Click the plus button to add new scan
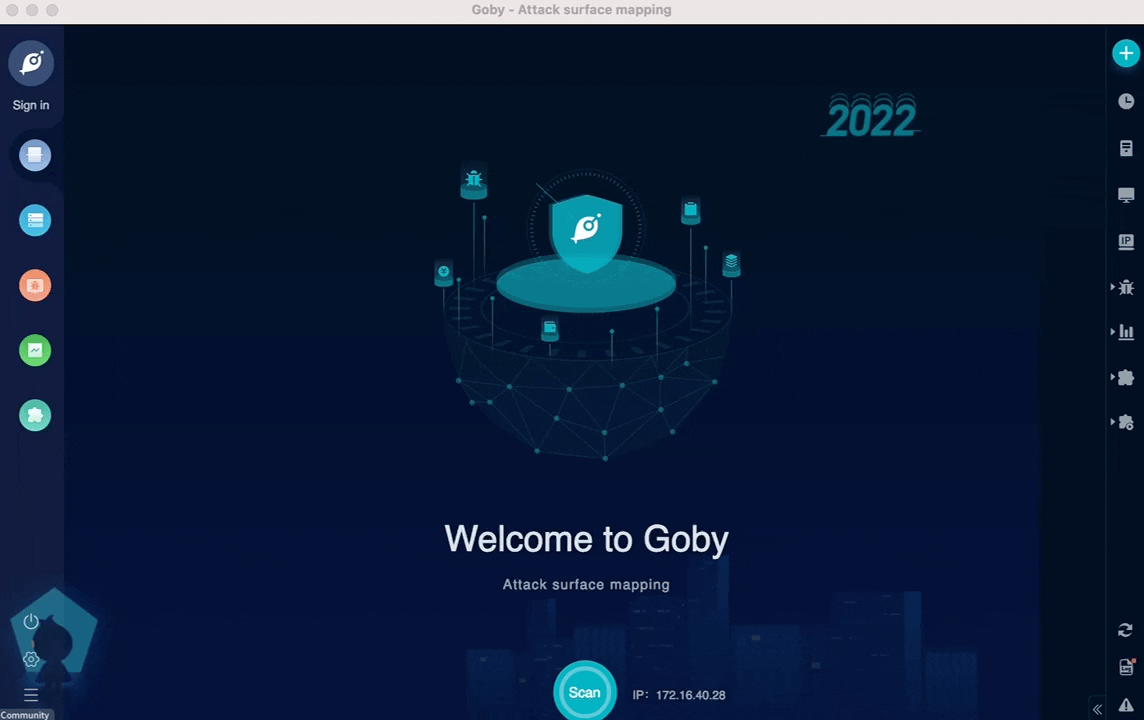Viewport: 1144px width, 720px height. (x=1126, y=54)
